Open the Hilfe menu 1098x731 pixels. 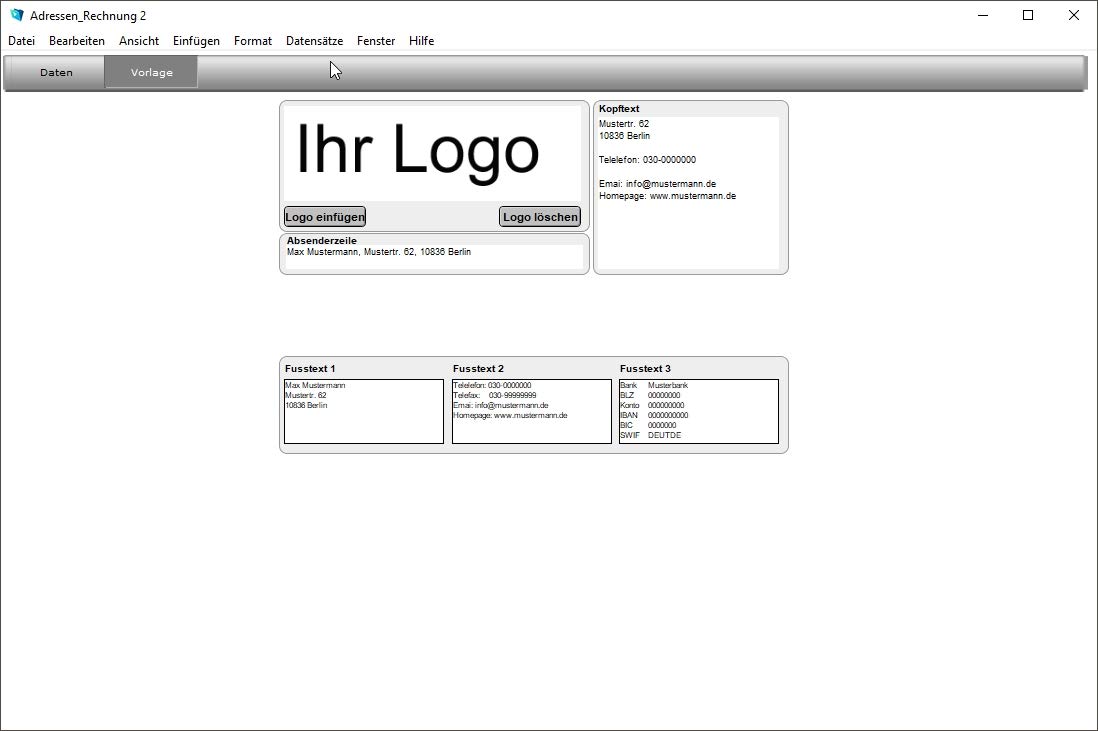[422, 41]
